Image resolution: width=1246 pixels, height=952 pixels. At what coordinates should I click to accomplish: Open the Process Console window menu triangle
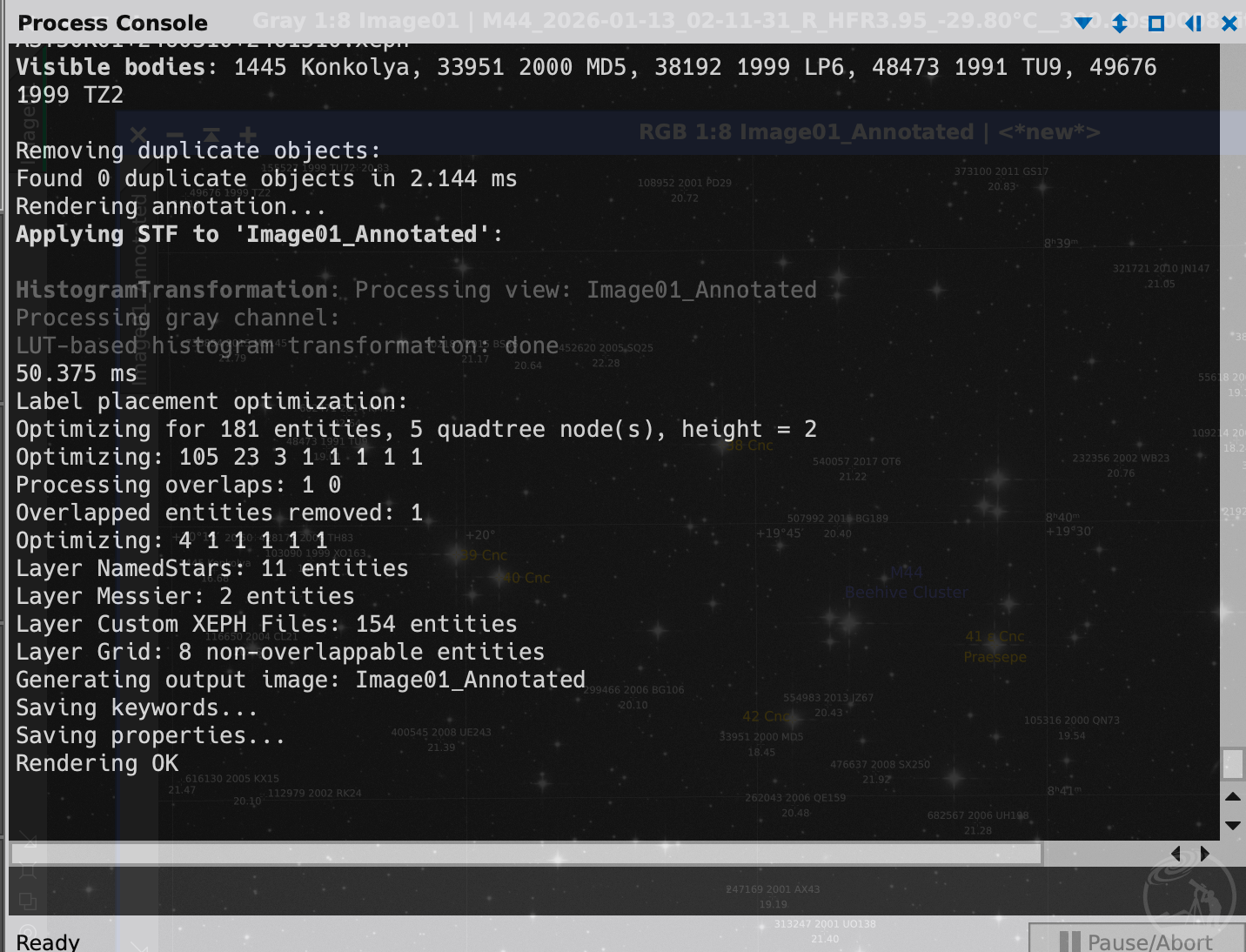[x=1083, y=23]
